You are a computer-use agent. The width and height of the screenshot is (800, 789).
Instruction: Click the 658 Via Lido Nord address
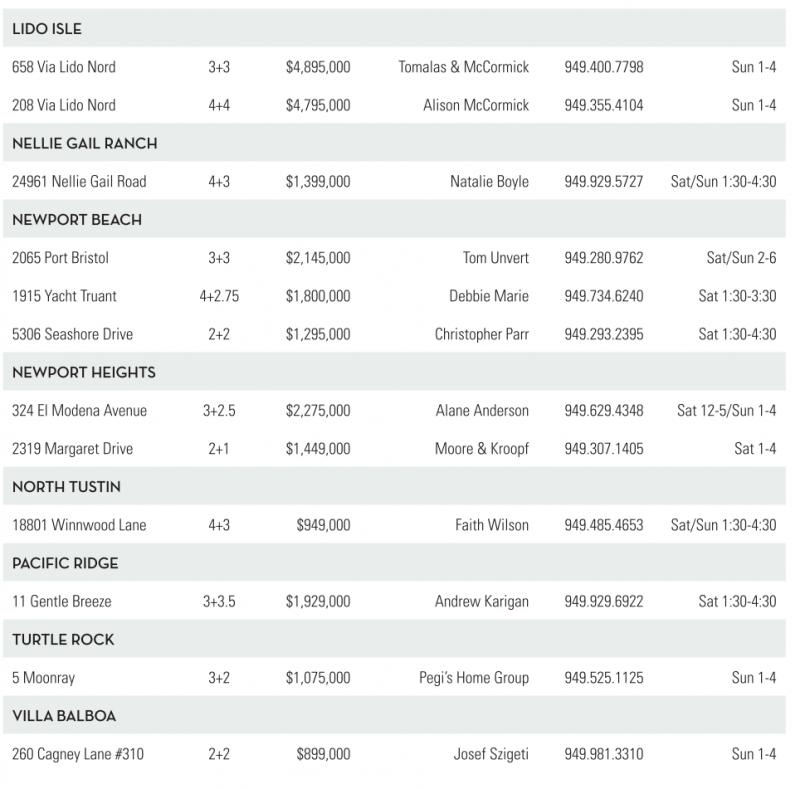64,67
